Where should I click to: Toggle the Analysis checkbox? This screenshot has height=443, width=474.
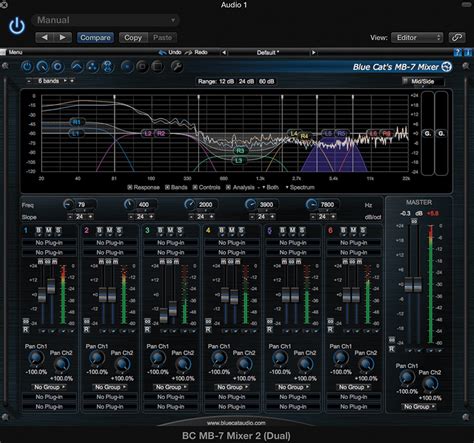click(x=228, y=187)
